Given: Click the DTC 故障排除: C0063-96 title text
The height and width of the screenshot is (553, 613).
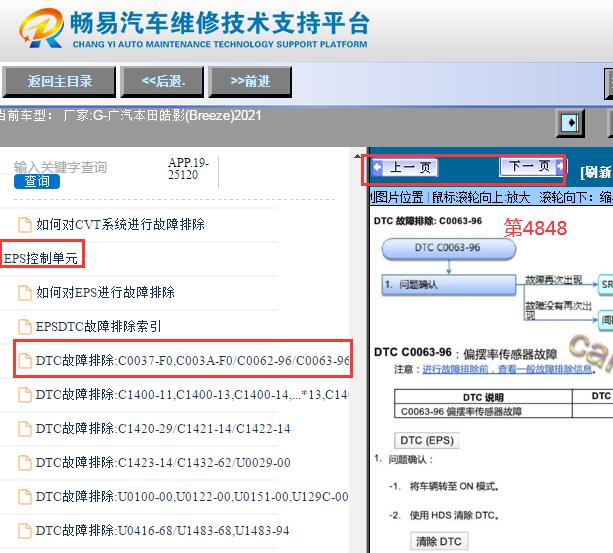Looking at the screenshot, I should [x=428, y=221].
